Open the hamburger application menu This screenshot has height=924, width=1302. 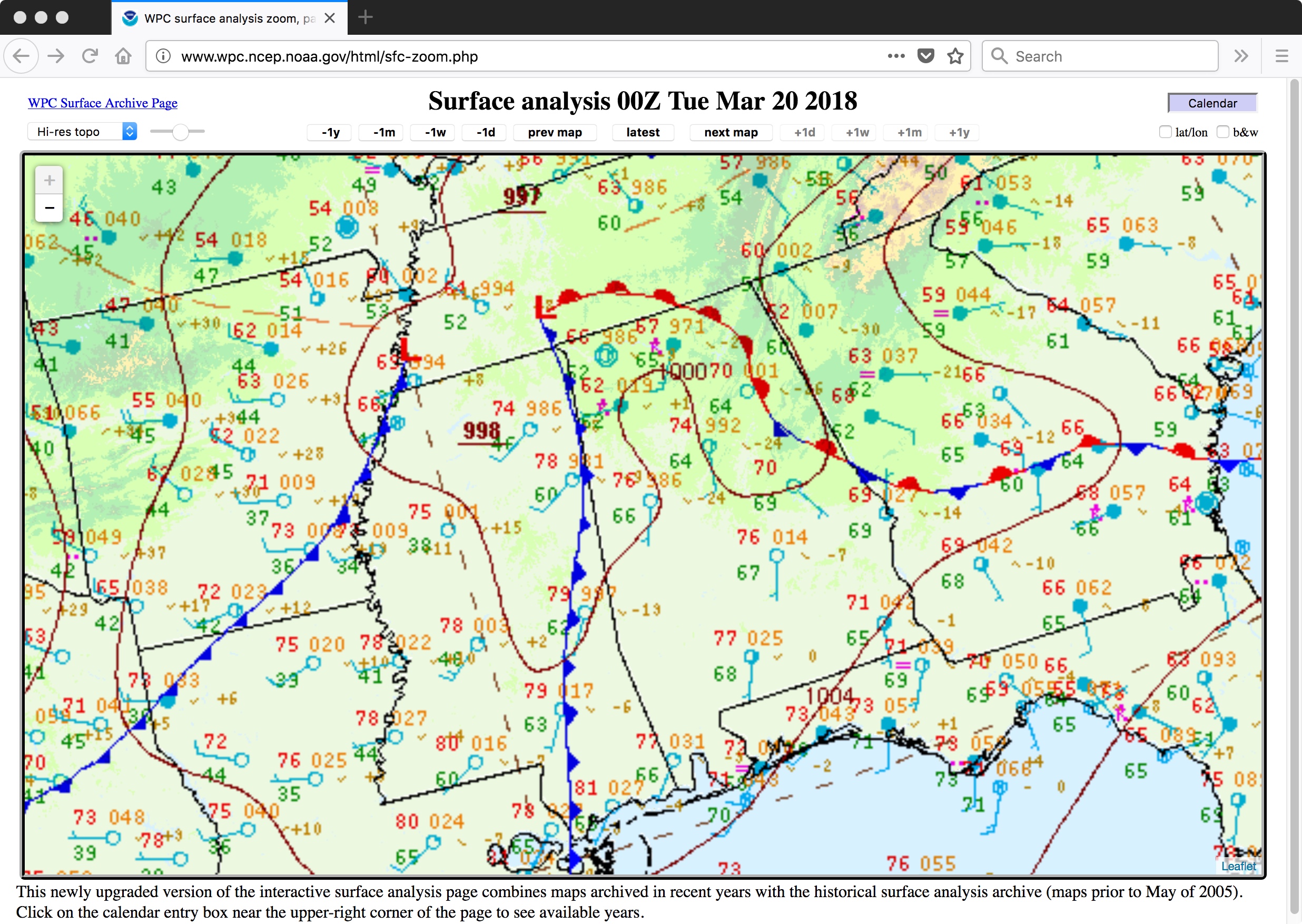pyautogui.click(x=1281, y=56)
